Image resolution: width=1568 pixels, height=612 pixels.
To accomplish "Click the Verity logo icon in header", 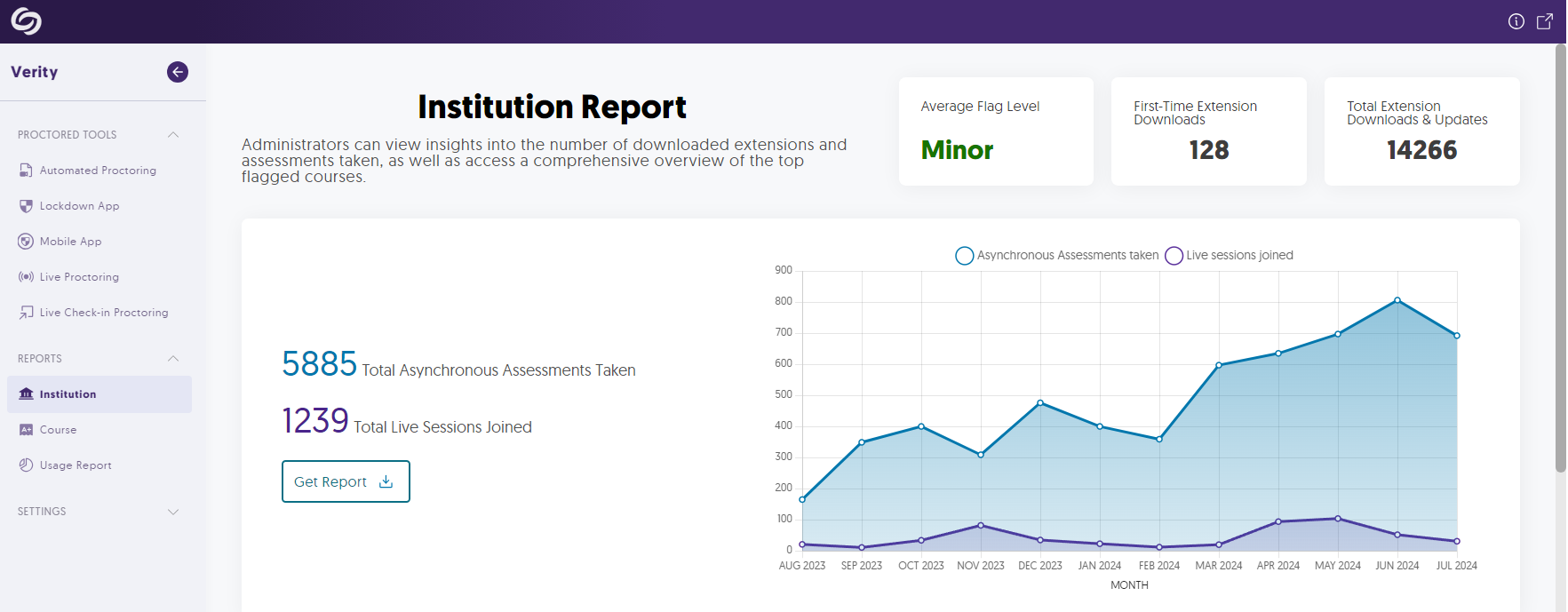I will [x=26, y=21].
